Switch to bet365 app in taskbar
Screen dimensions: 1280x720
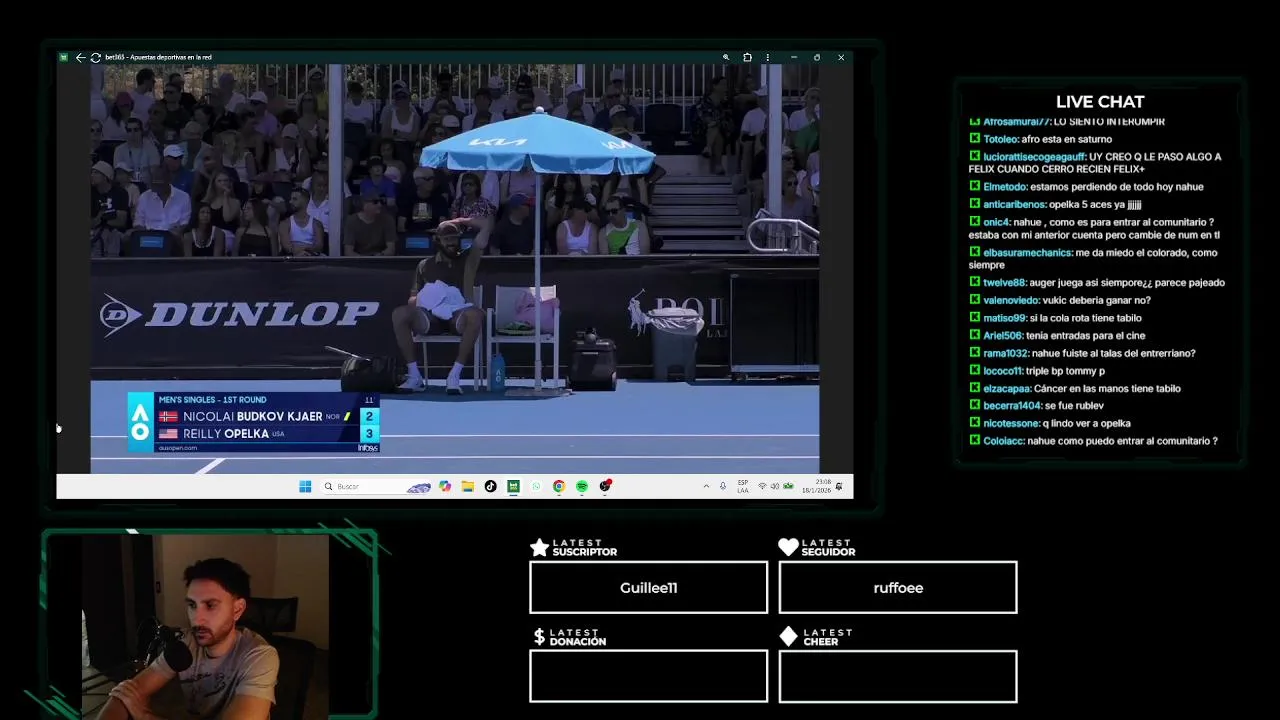[x=513, y=486]
